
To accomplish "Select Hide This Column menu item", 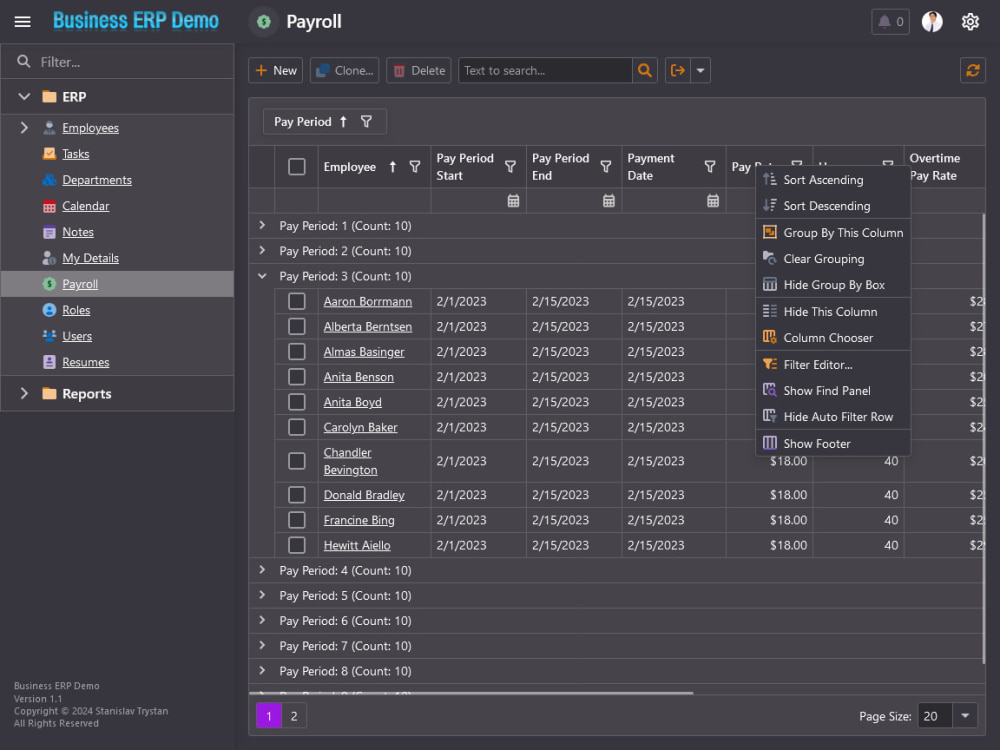I will 833,312.
